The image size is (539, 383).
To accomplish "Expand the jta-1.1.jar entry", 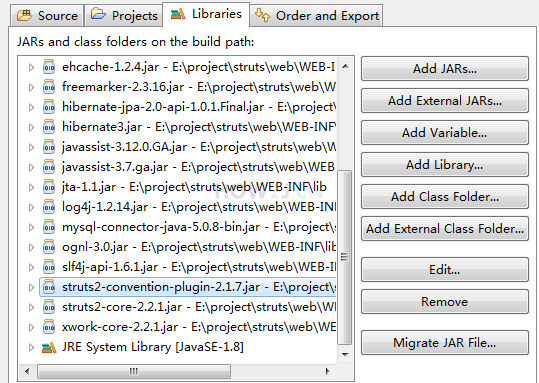I will [31, 187].
